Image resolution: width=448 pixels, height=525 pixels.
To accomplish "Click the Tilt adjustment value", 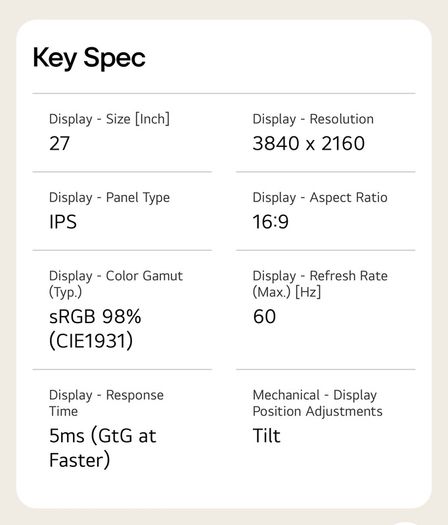I will point(267,436).
